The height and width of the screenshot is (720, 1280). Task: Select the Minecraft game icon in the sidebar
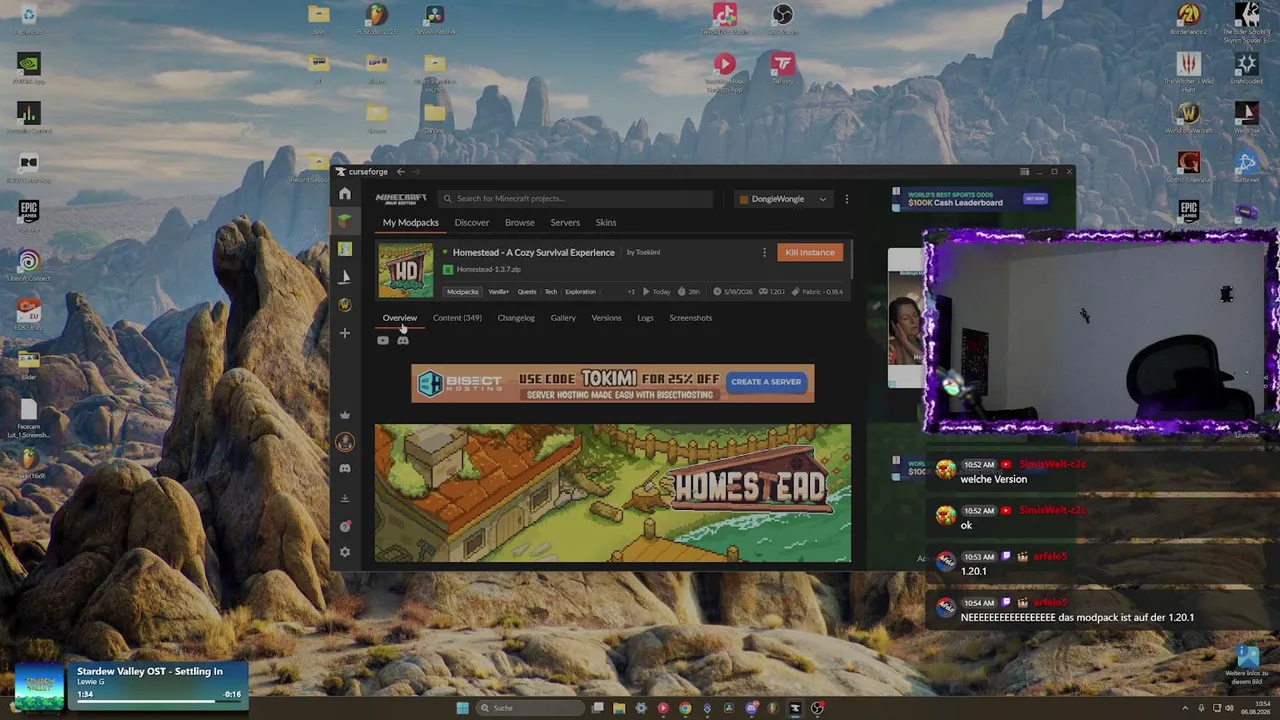[x=345, y=221]
